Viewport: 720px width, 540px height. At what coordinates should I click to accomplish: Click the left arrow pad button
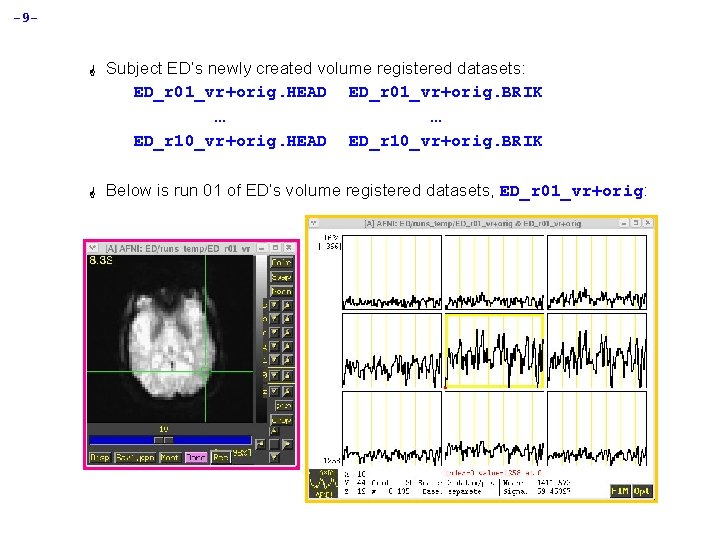(x=260, y=444)
